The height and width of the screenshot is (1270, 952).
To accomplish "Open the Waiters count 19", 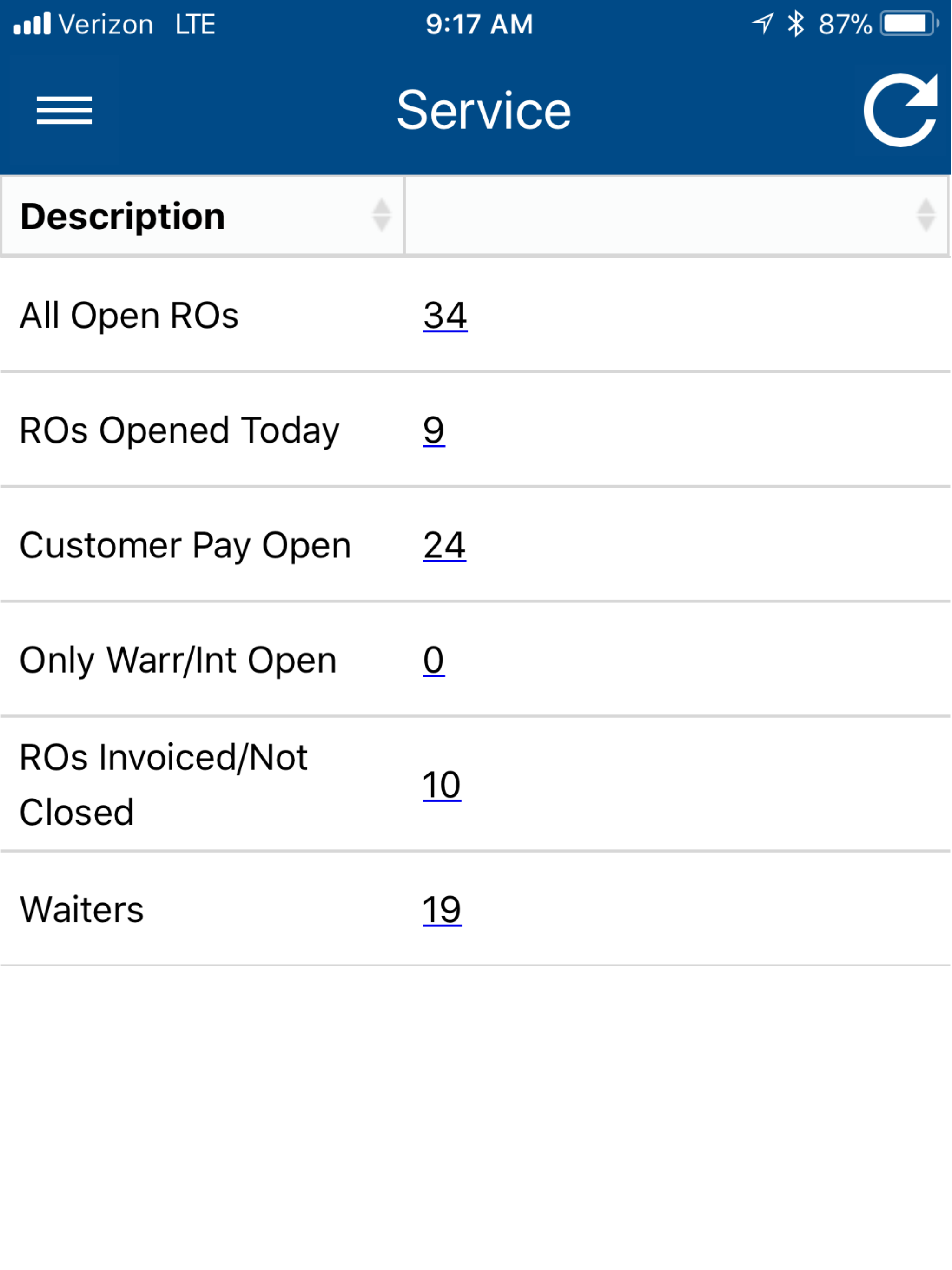I will pos(442,910).
